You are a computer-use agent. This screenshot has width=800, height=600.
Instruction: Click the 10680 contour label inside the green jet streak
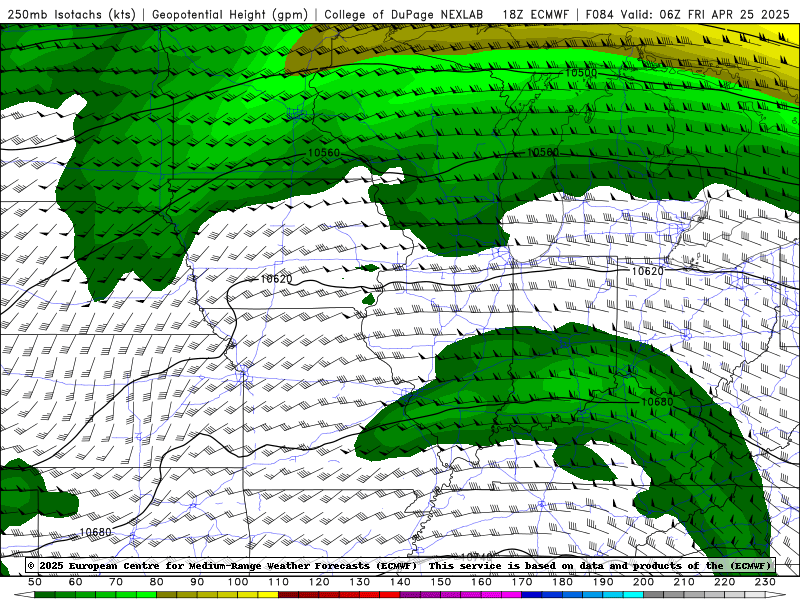tap(657, 402)
